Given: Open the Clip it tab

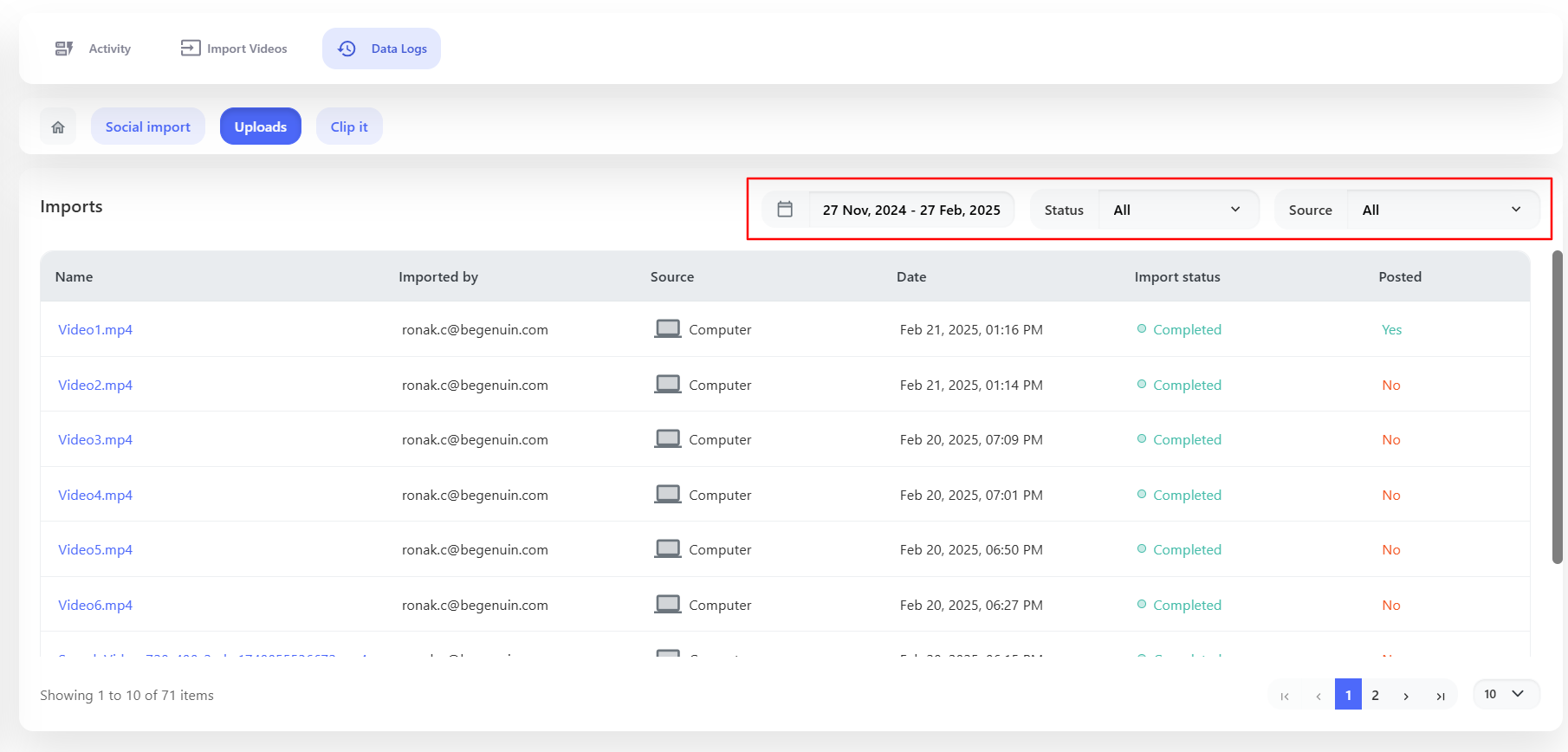Looking at the screenshot, I should (349, 126).
